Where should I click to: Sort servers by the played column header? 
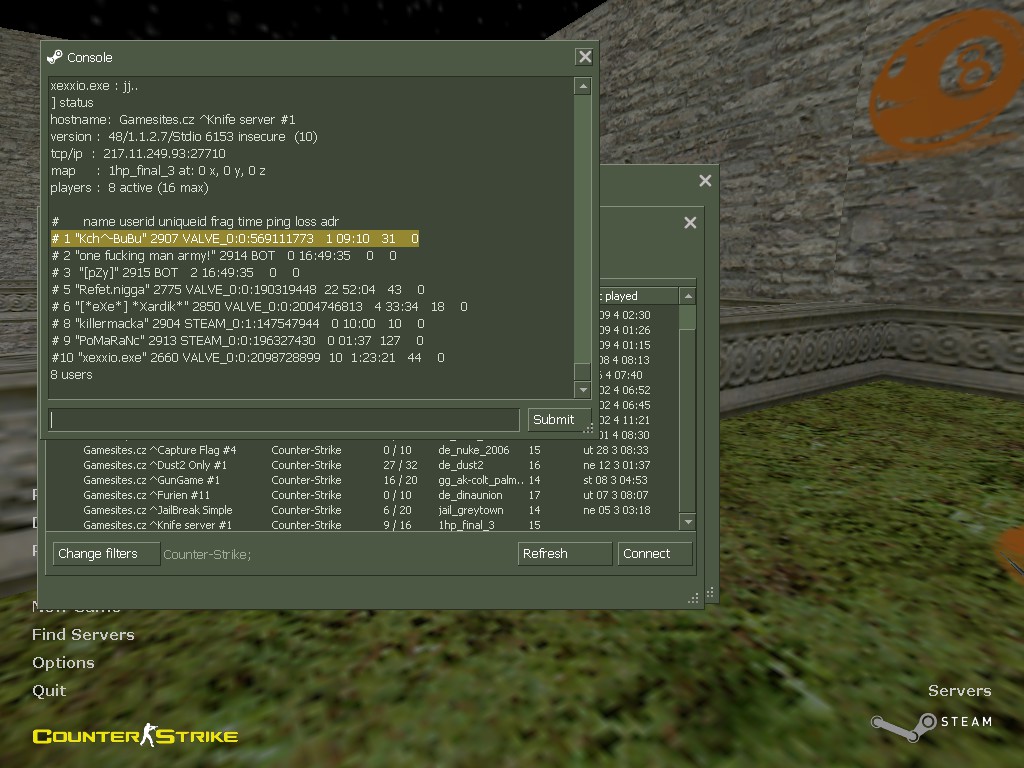pyautogui.click(x=638, y=296)
